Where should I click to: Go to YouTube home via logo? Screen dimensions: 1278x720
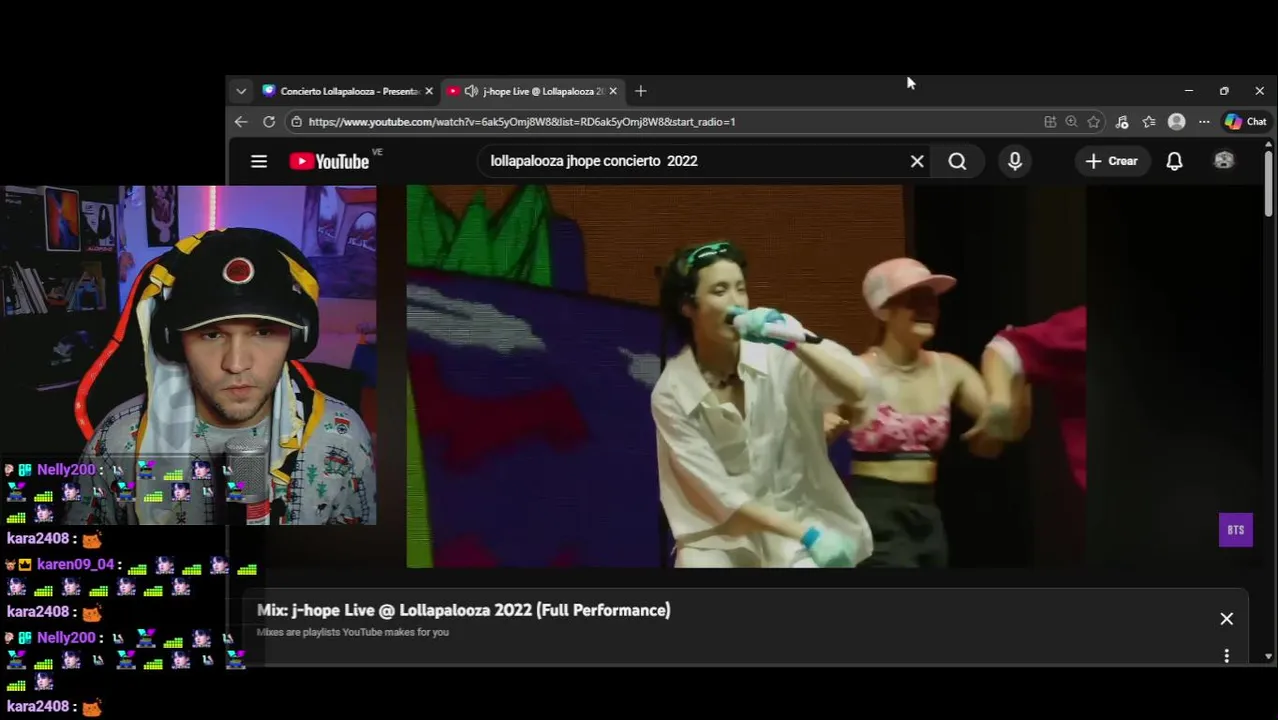[x=331, y=161]
